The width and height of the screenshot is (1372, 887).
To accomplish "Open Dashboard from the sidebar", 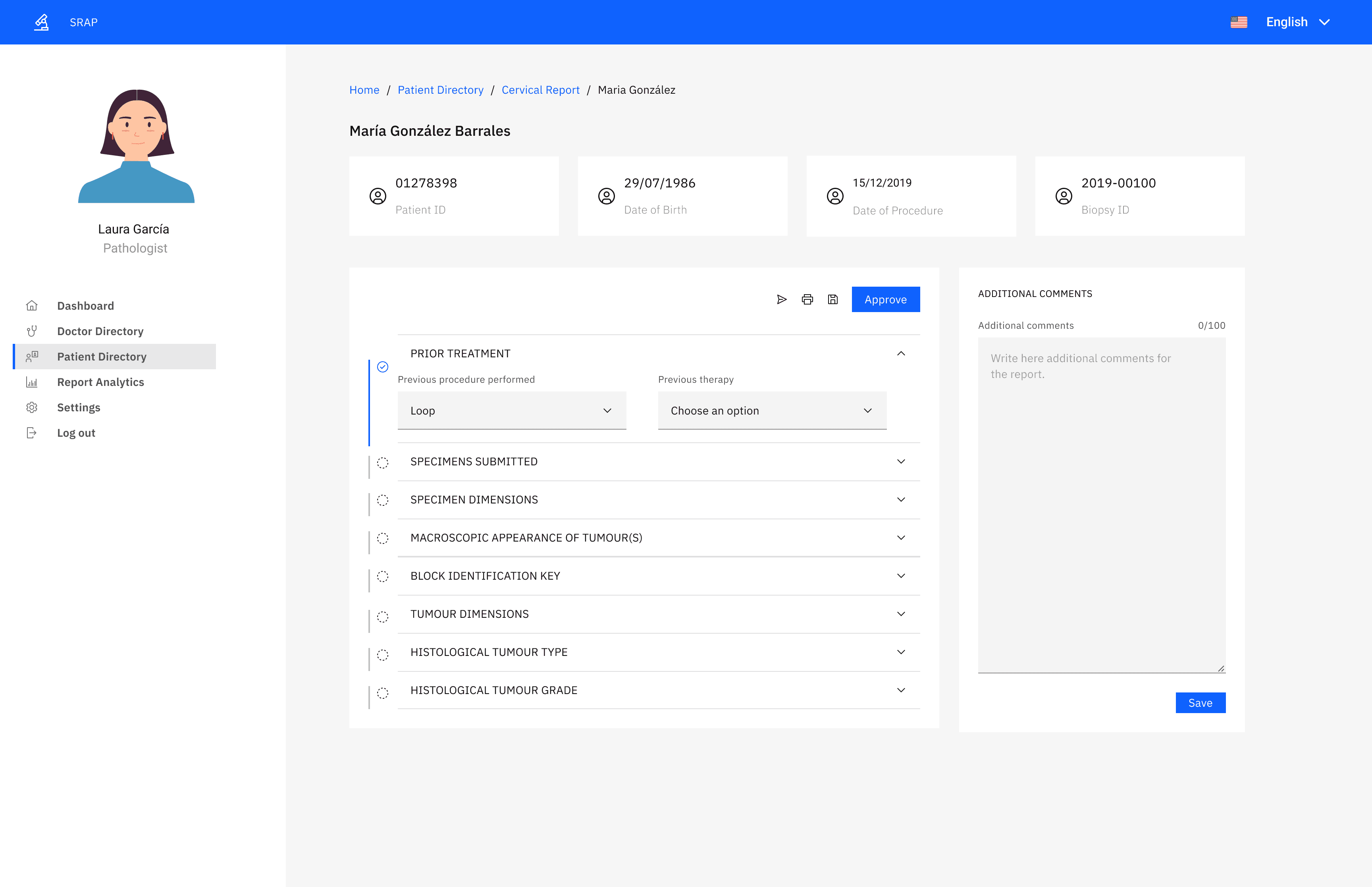I will tap(85, 306).
